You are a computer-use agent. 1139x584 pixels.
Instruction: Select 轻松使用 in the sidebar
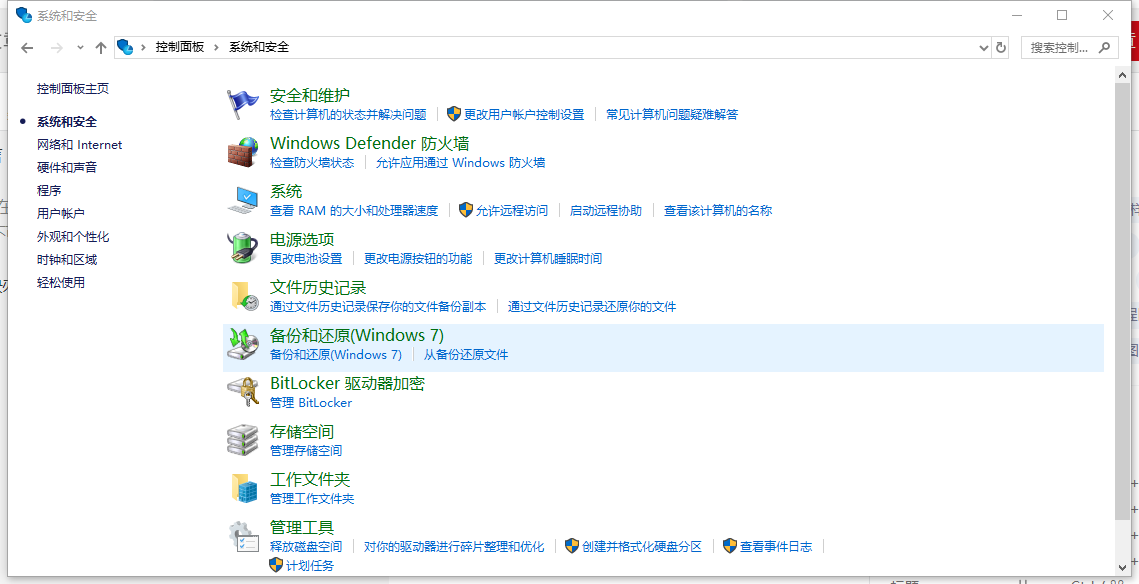point(61,283)
